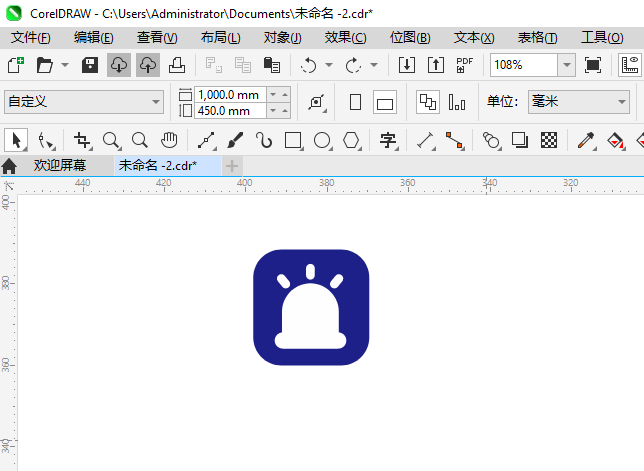Select the Pan hand tool

[169, 140]
